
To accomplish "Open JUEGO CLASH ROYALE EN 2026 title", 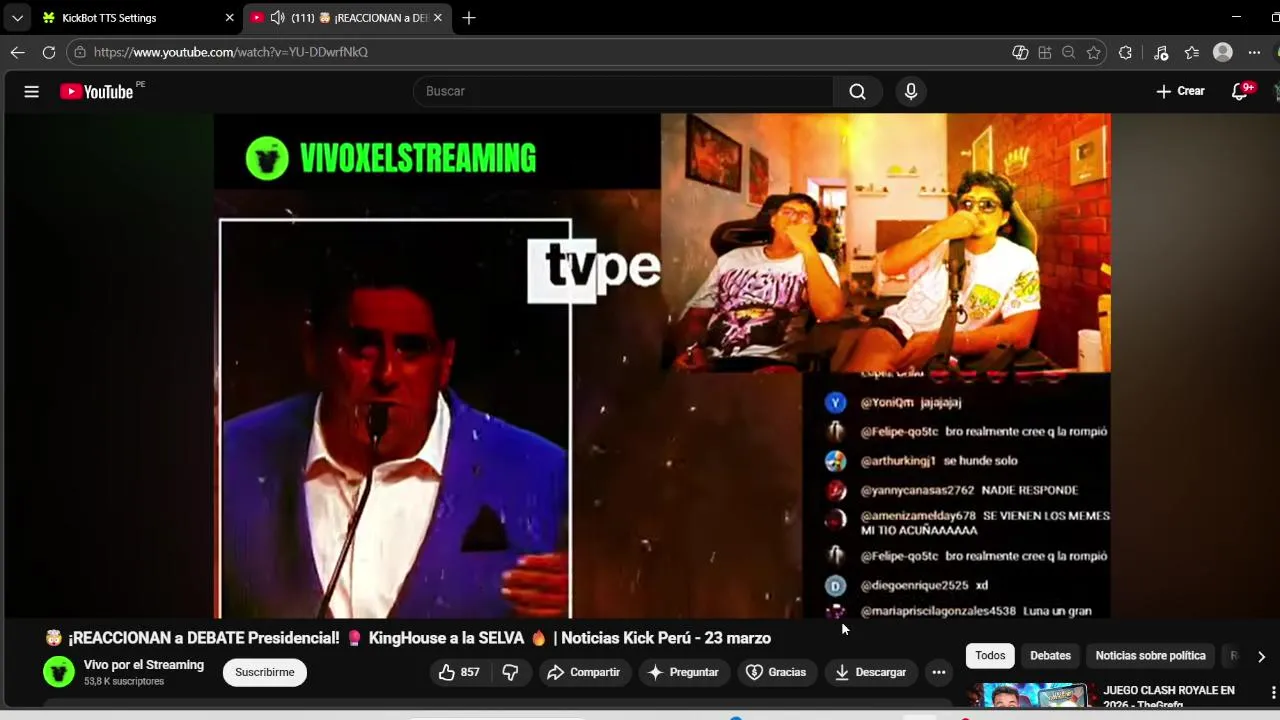I will (1169, 697).
